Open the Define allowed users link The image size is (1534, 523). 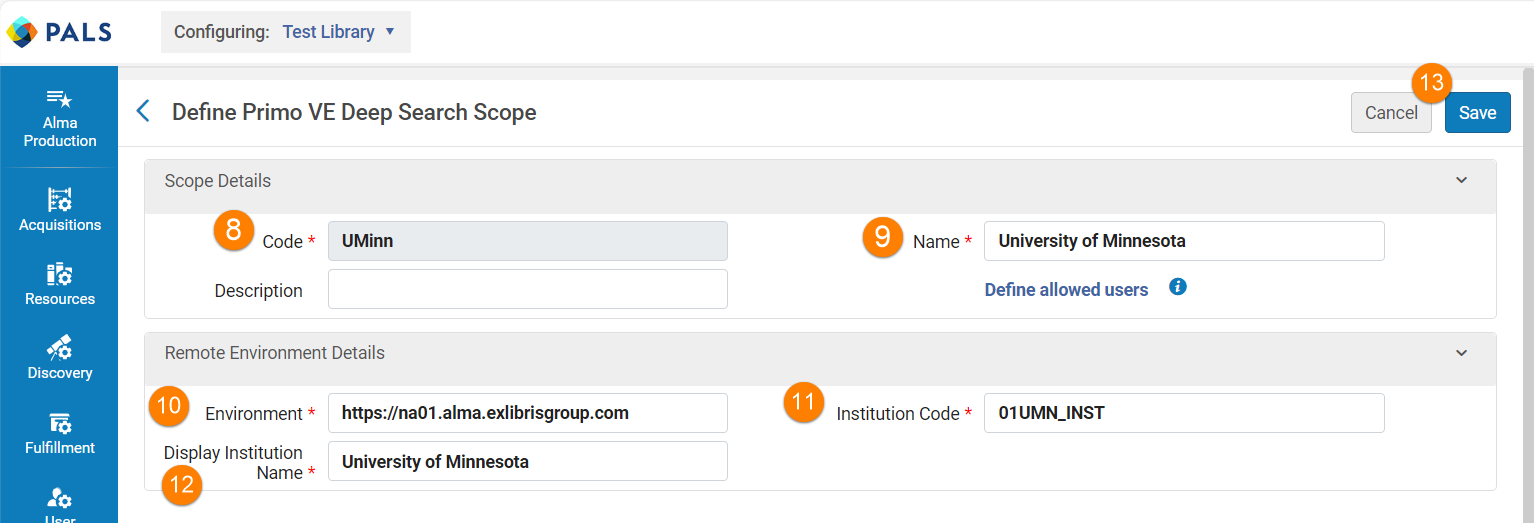point(1066,290)
